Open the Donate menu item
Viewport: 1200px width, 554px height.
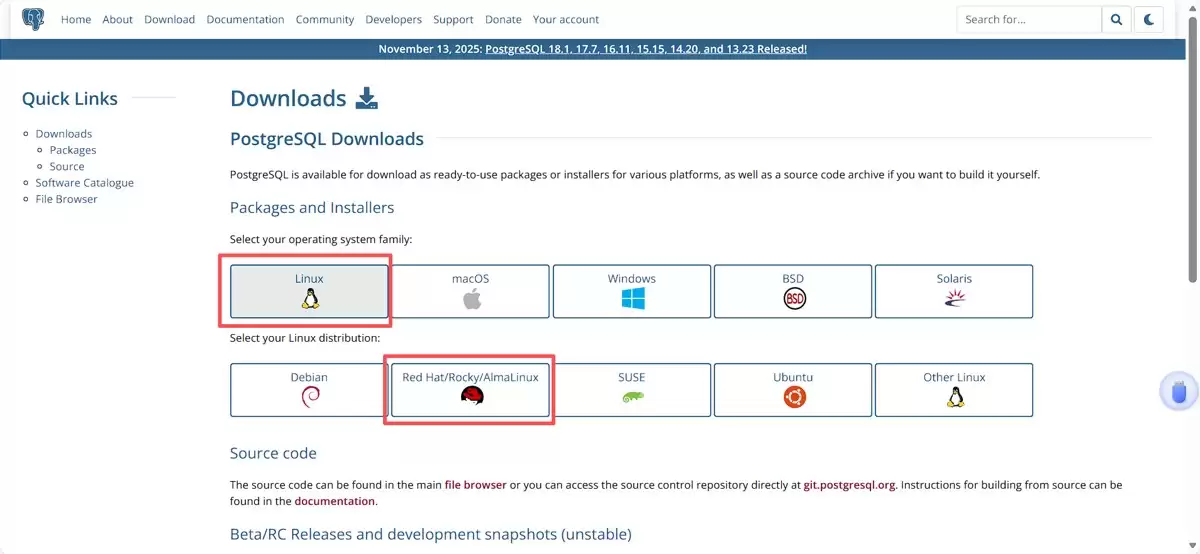click(503, 19)
